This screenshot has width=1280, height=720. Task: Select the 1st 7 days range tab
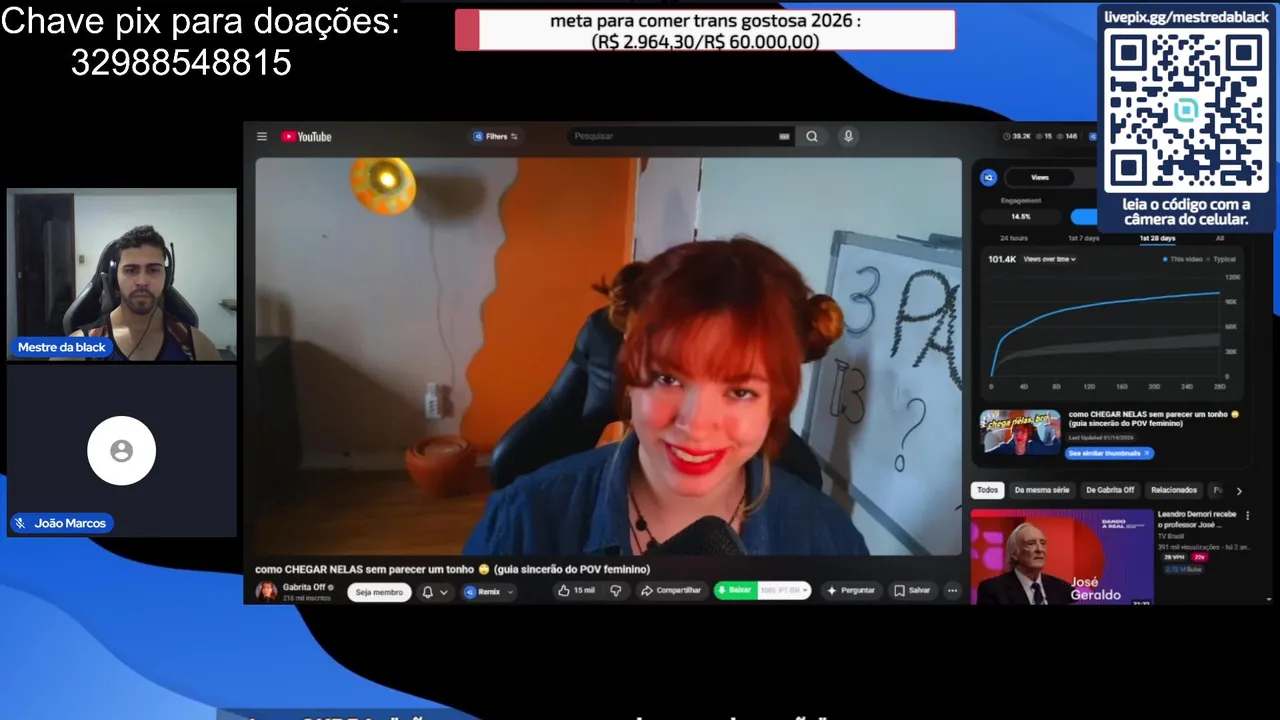(1083, 238)
